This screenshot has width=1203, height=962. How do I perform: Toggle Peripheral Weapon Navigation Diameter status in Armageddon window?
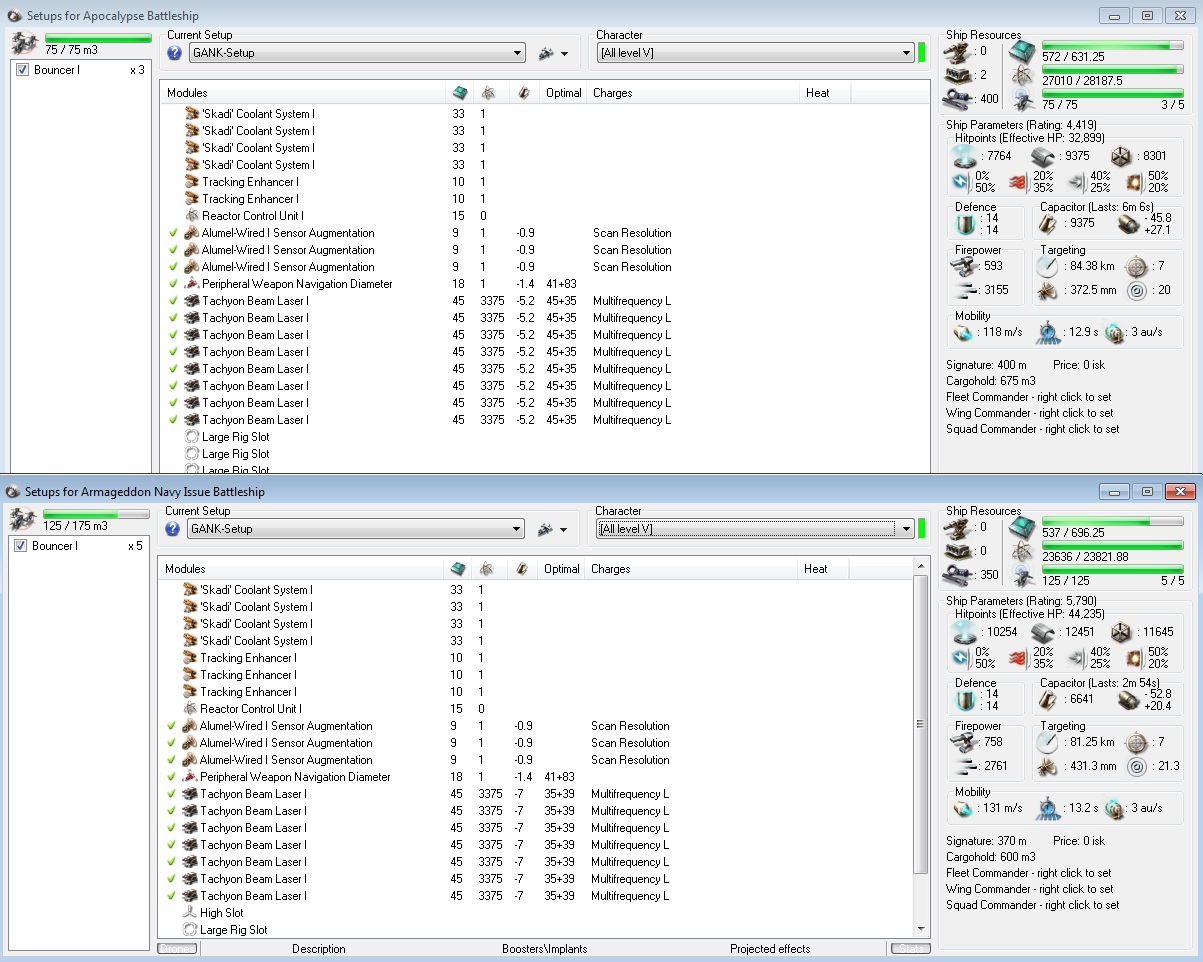[x=172, y=777]
